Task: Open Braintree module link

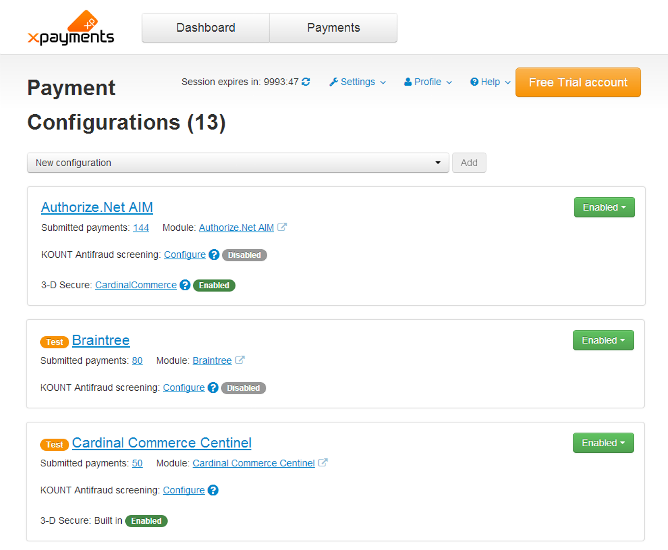Action: pos(212,361)
